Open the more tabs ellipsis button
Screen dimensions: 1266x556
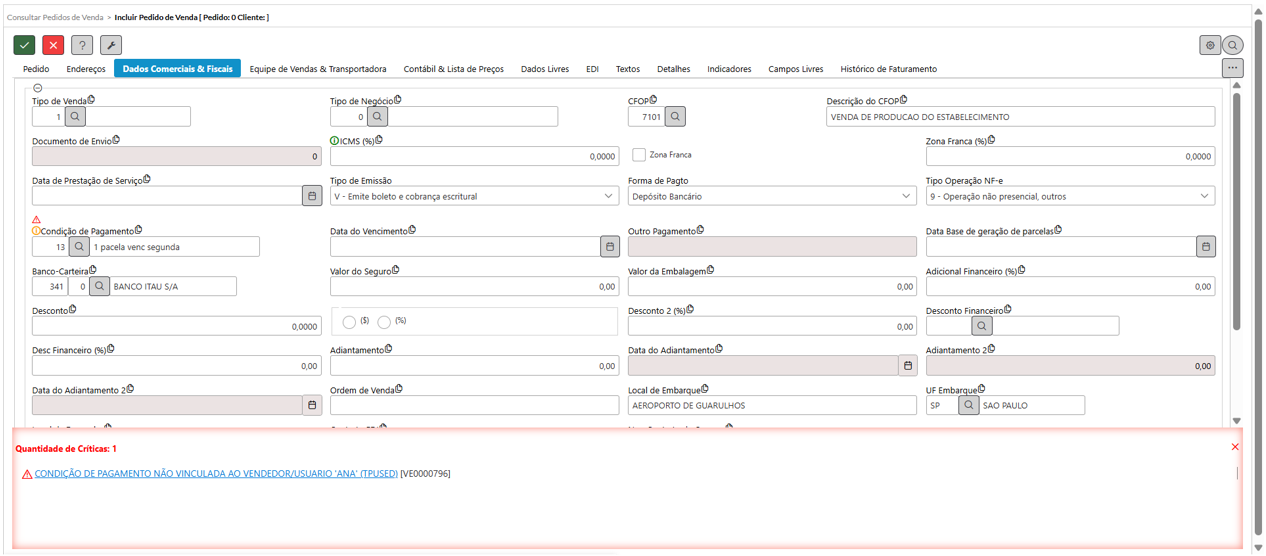point(1232,68)
